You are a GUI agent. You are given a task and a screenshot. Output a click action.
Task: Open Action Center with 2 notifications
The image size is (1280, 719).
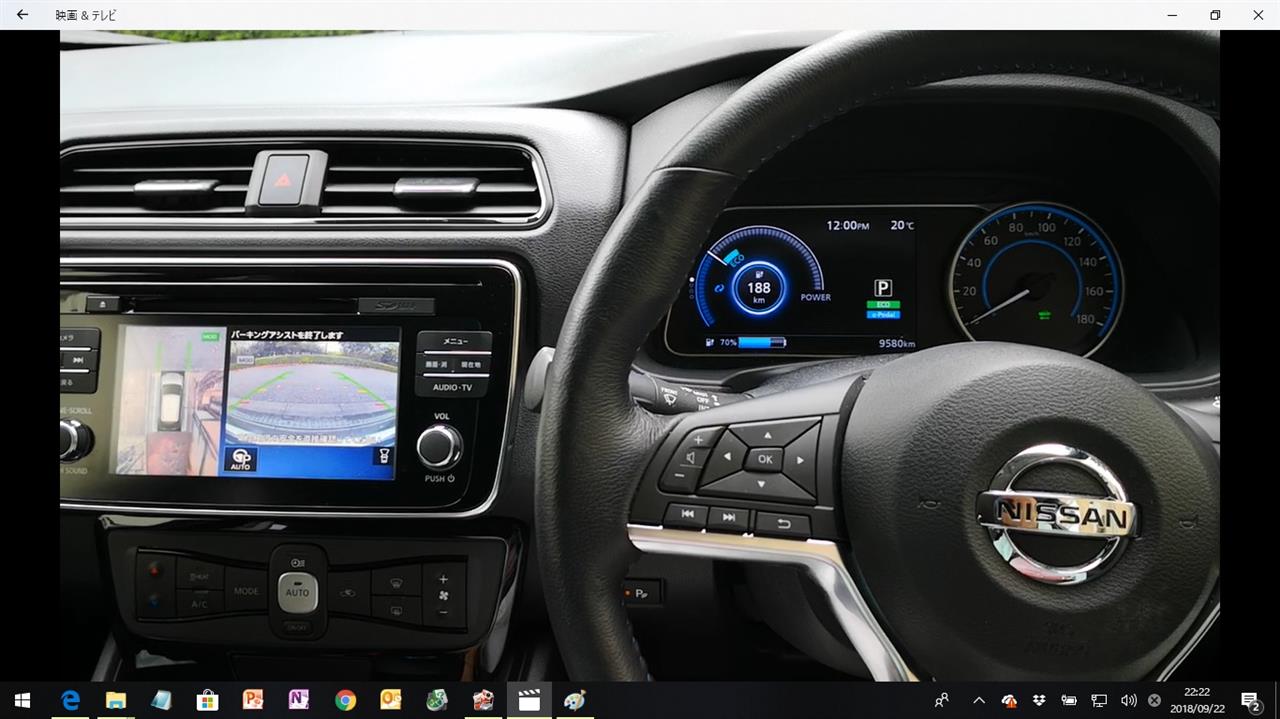1250,700
